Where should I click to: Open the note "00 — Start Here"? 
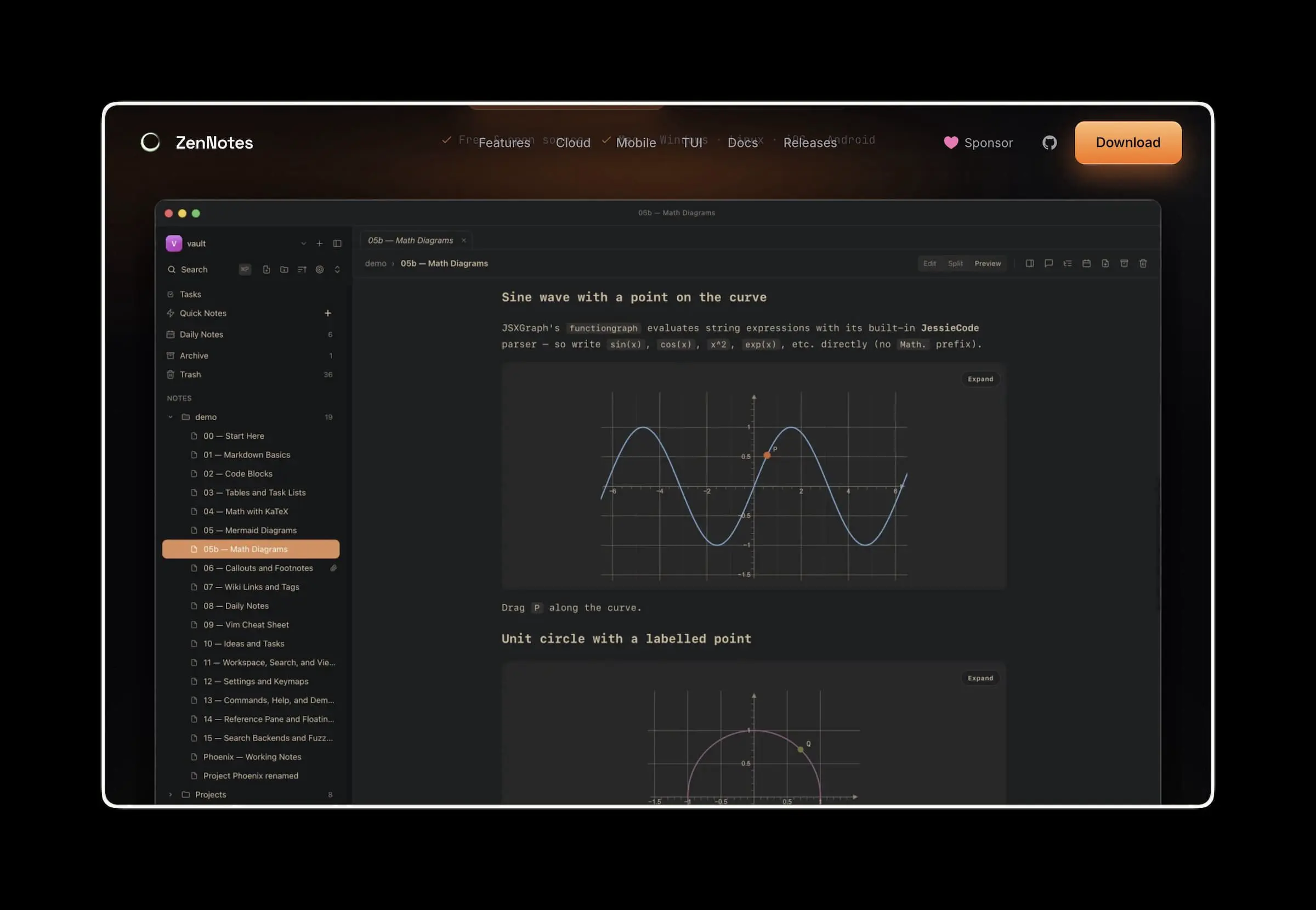click(251, 436)
